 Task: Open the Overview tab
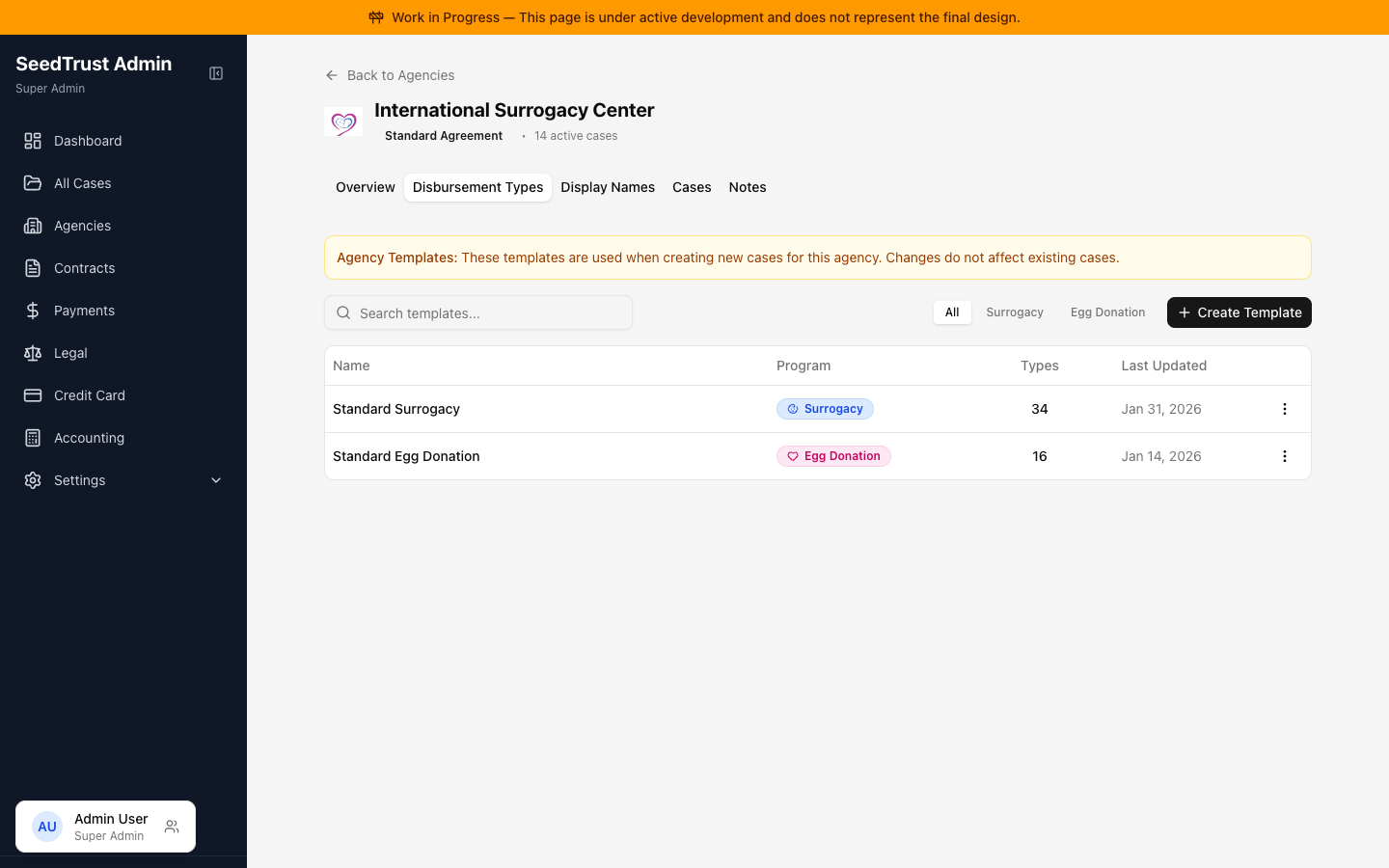click(x=366, y=187)
